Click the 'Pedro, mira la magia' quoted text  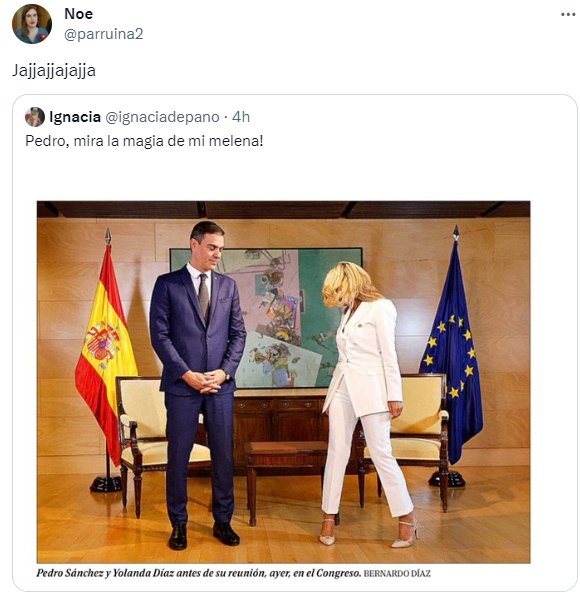(144, 141)
